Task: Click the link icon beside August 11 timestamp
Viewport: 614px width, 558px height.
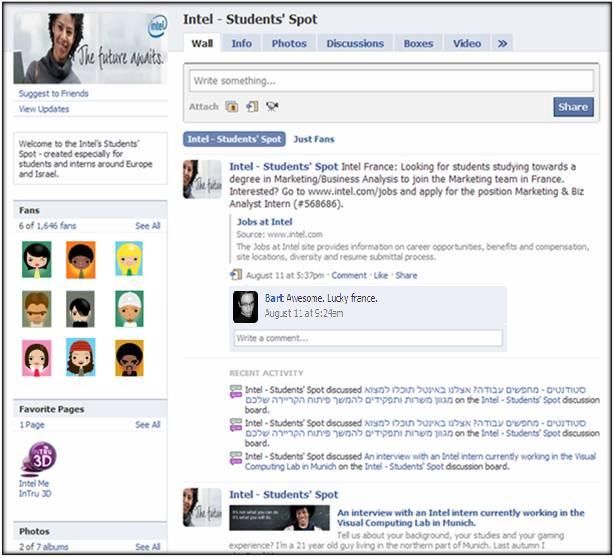Action: click(x=236, y=275)
